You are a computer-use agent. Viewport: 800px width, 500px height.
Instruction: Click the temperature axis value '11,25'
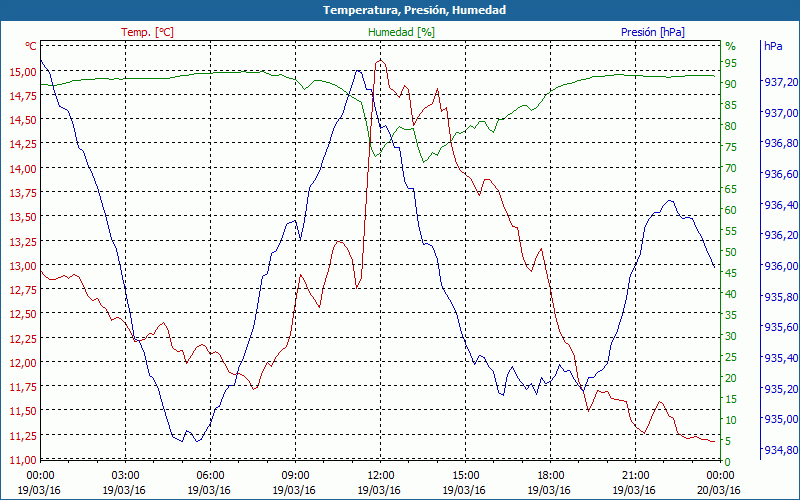click(x=23, y=435)
